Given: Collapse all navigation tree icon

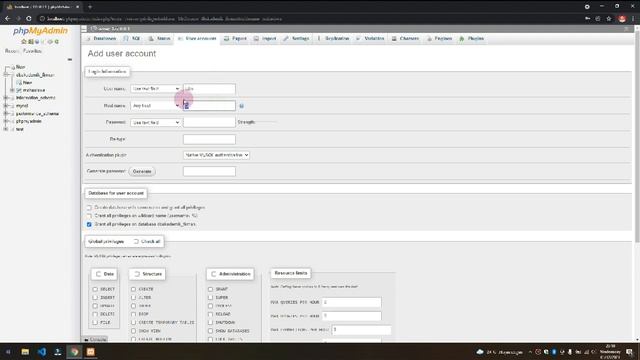Looking at the screenshot, I should coord(70,60).
